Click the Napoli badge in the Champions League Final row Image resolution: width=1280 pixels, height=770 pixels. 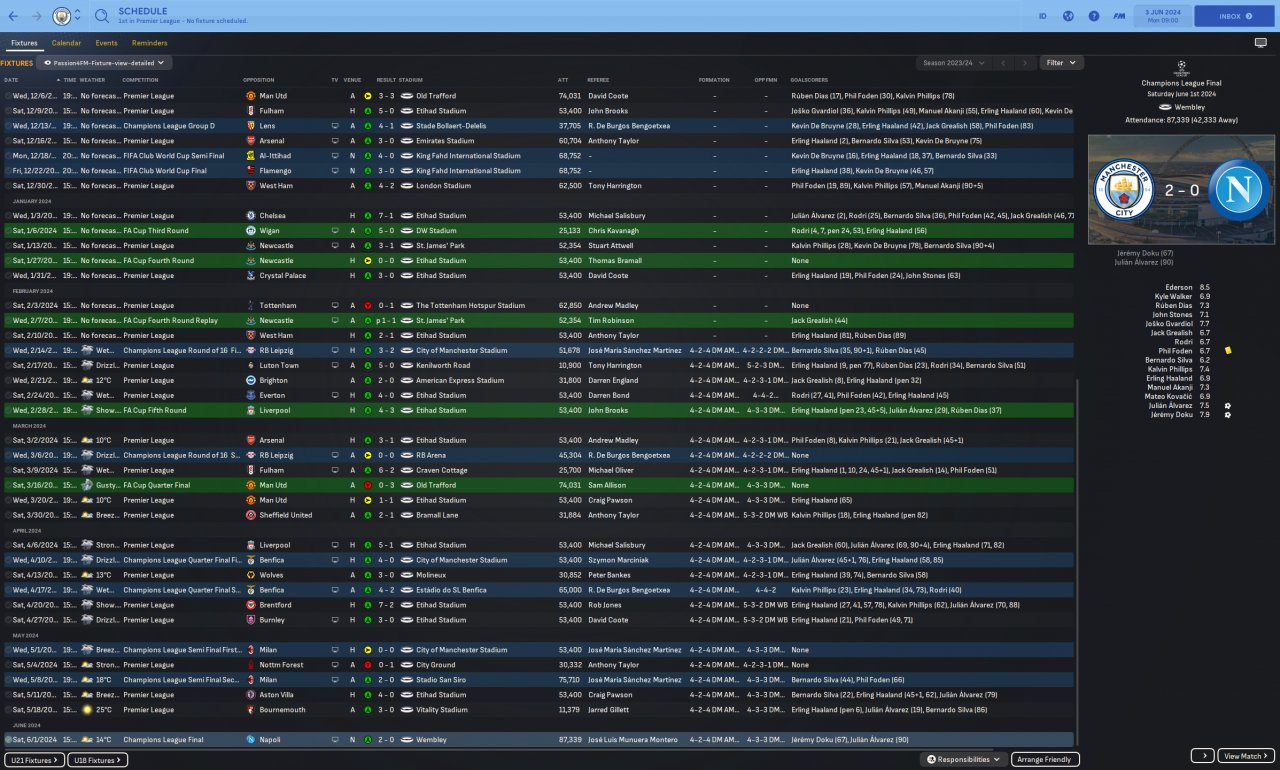250,740
